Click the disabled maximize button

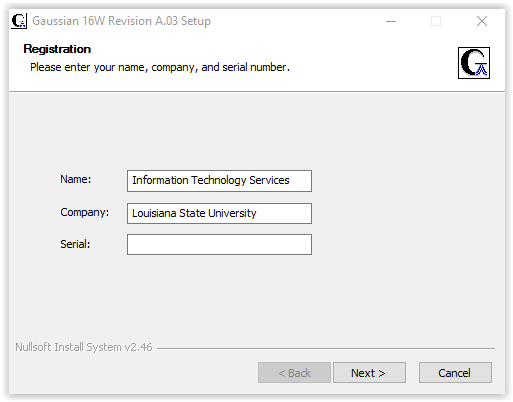click(436, 21)
